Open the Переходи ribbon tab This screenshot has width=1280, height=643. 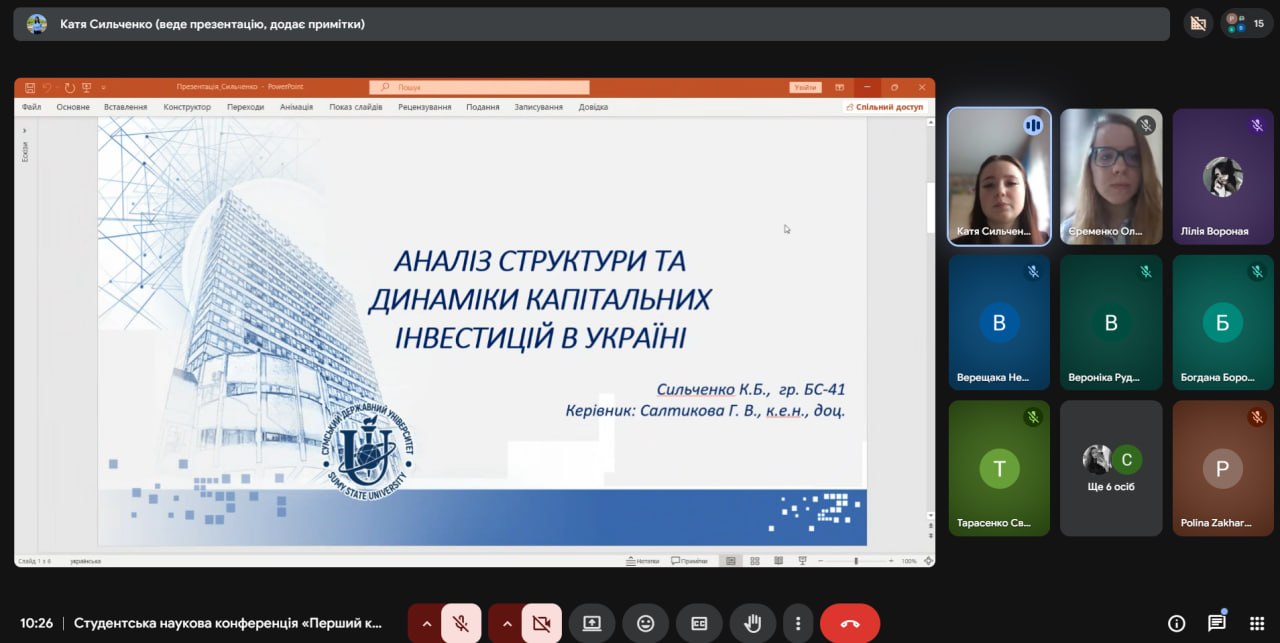[245, 107]
